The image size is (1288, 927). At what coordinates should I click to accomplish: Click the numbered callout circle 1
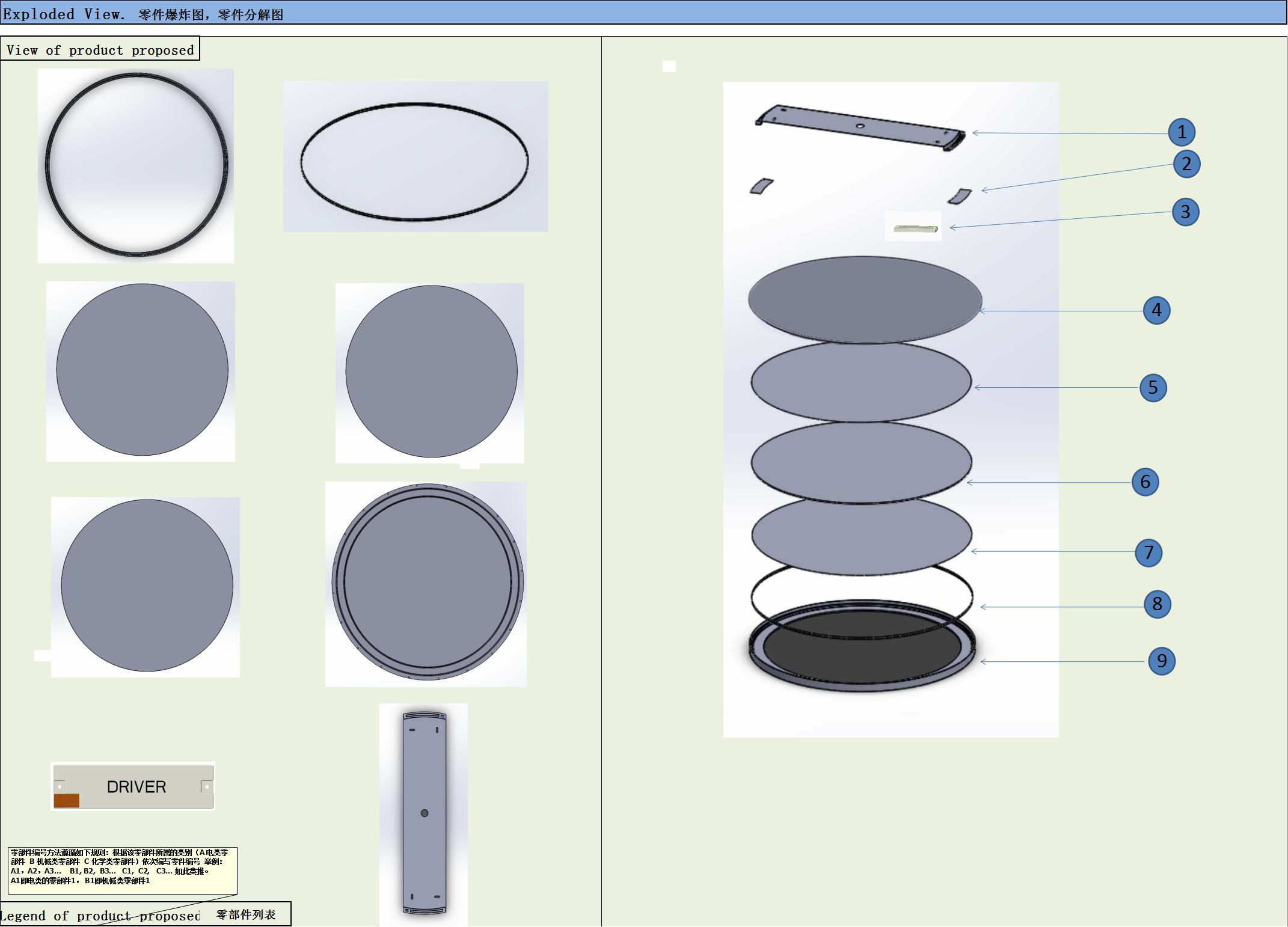coord(1181,132)
